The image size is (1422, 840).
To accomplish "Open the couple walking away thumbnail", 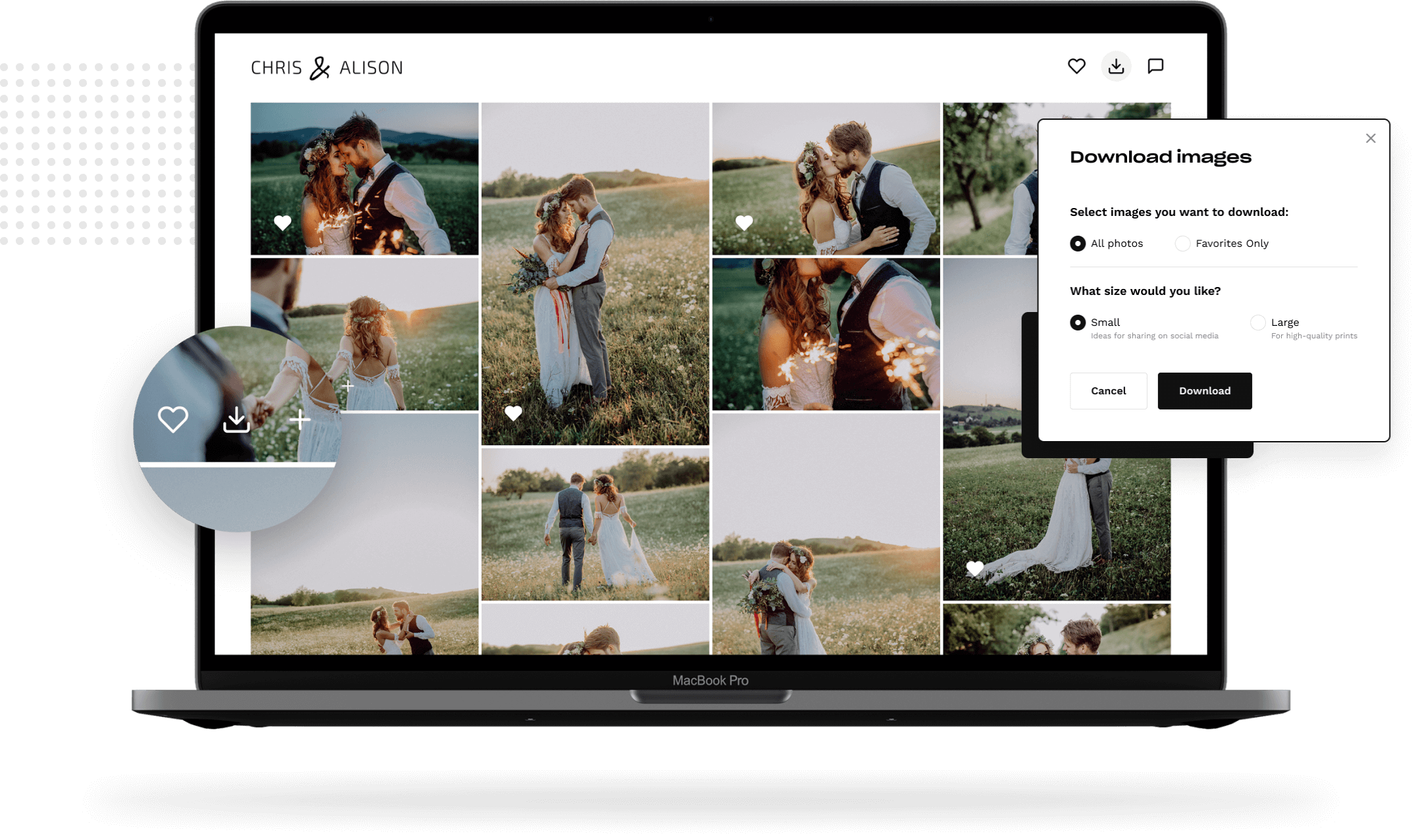I will click(x=595, y=524).
